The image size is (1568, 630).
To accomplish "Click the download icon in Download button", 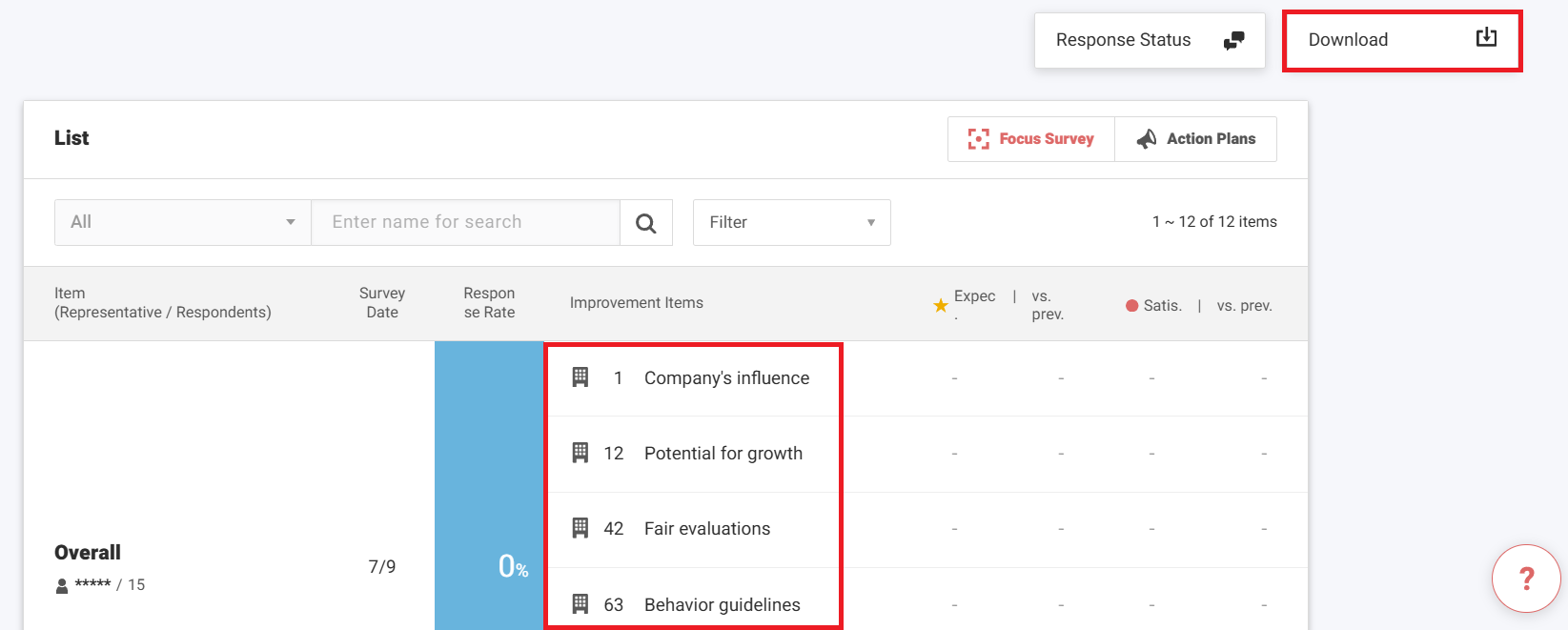I will (1486, 38).
